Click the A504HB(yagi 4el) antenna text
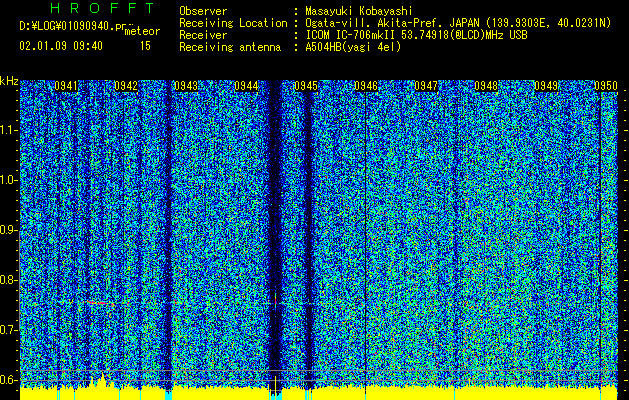Screen dimensions: 629x400 coord(353,47)
